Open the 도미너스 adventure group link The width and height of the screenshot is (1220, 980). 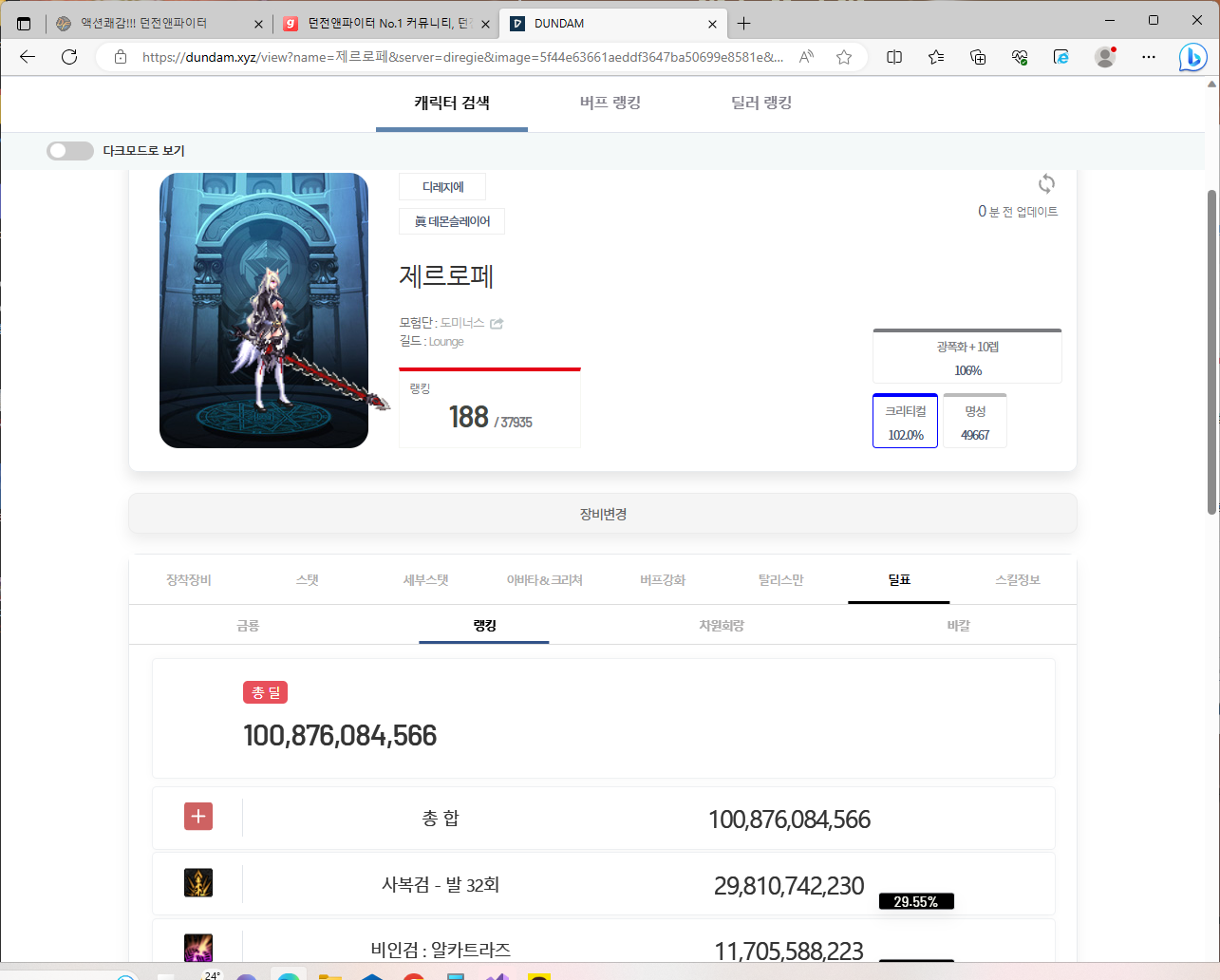(462, 323)
